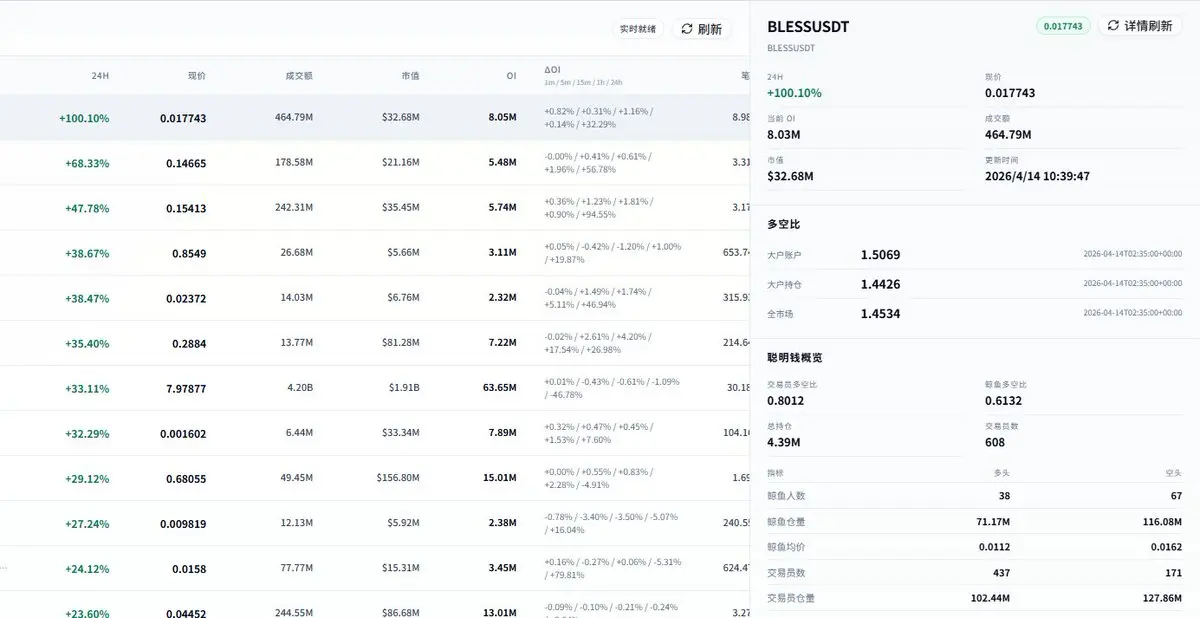This screenshot has width=1200, height=618.
Task: Click the $1.91B market cap cell
Action: pos(403,389)
